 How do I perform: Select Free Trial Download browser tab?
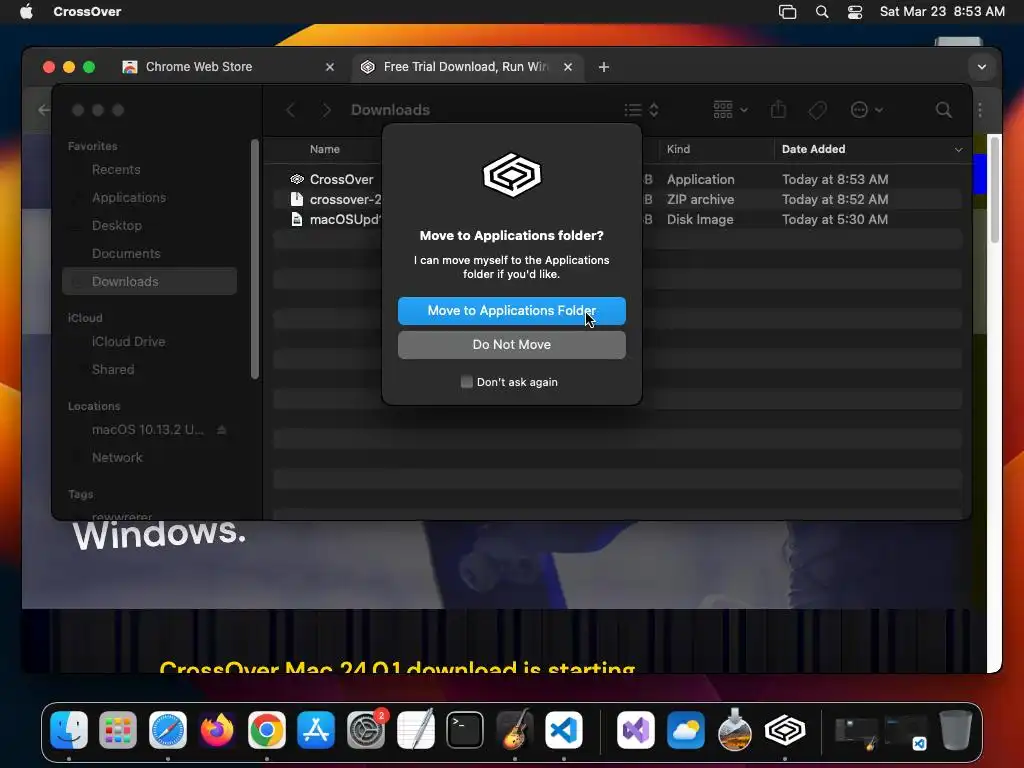(x=466, y=67)
